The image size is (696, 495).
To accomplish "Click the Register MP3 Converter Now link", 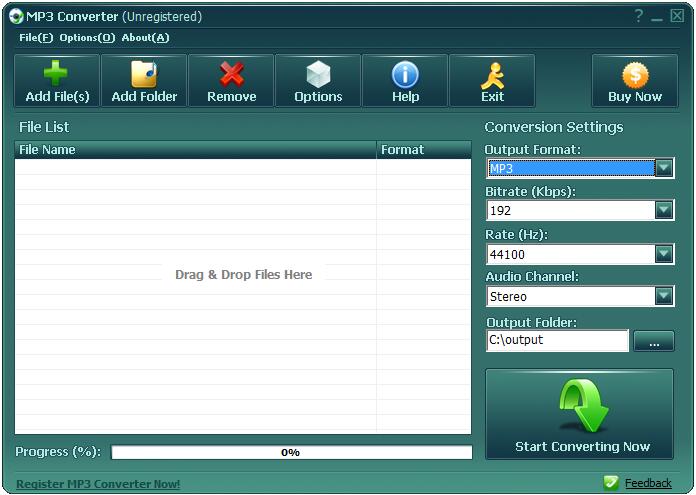I will [98, 484].
